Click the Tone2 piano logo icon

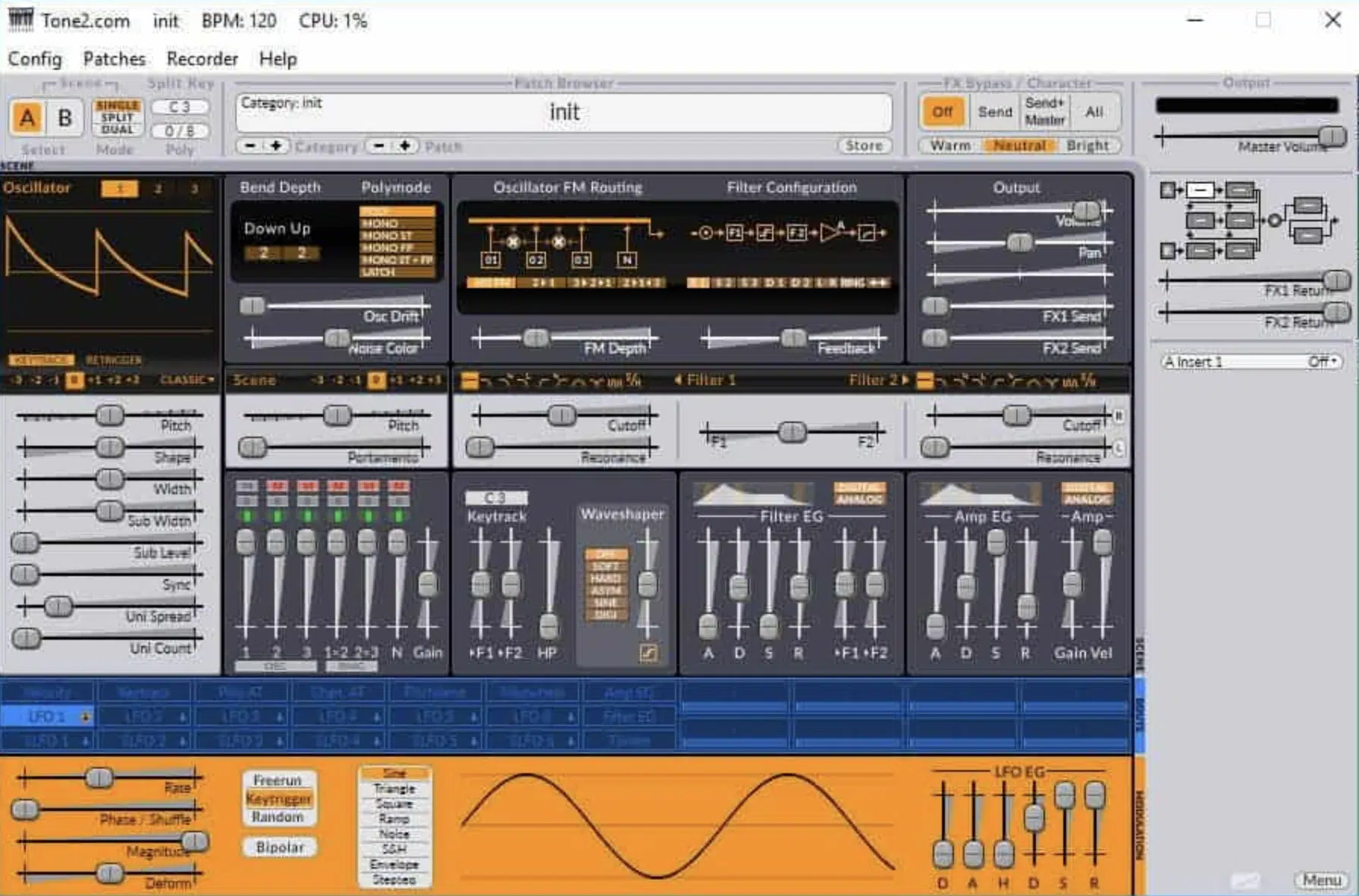(x=20, y=20)
